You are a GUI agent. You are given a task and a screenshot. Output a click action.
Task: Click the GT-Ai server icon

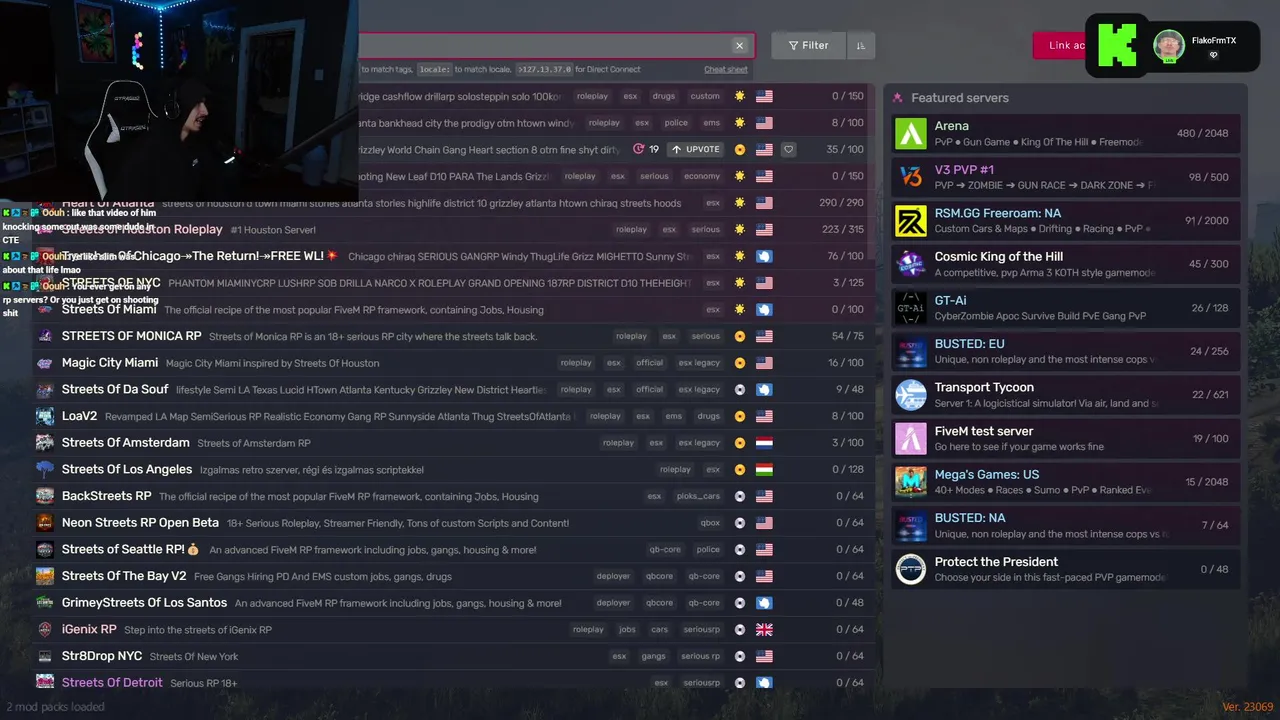(910, 308)
